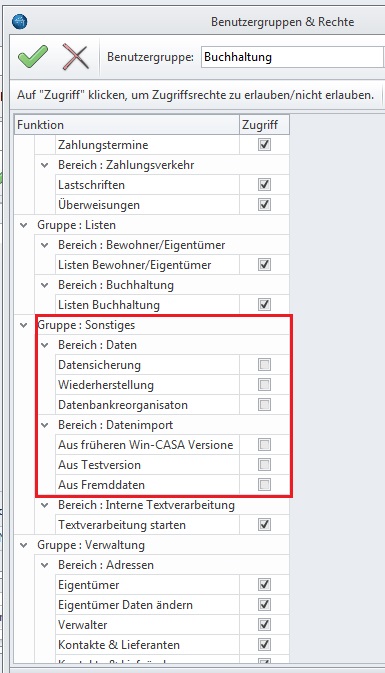The image size is (385, 673).
Task: Toggle Textverarbeitung starten access checkbox
Action: pos(264,524)
